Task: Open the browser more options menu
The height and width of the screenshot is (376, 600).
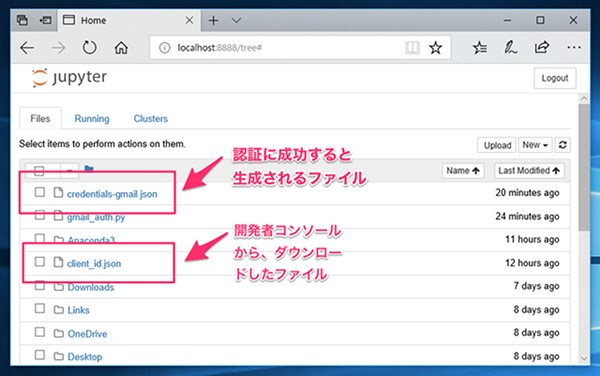Action: (x=574, y=48)
